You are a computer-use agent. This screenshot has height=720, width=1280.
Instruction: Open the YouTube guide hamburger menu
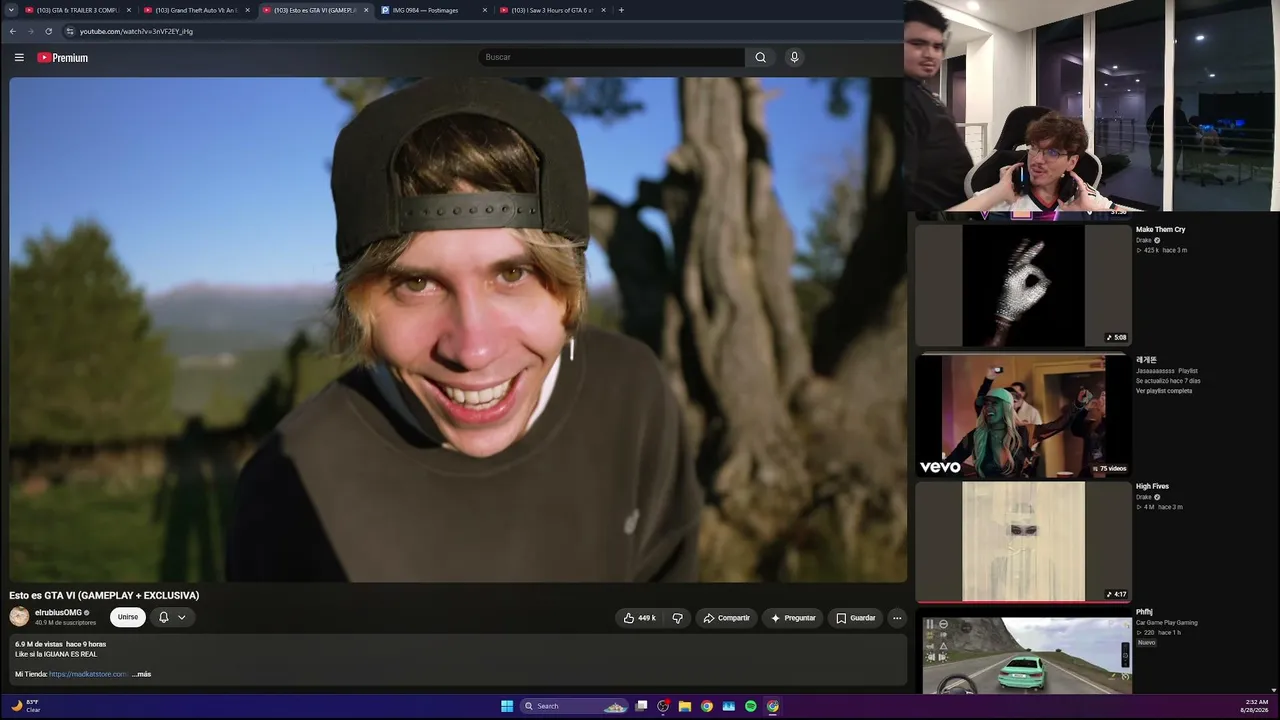19,58
